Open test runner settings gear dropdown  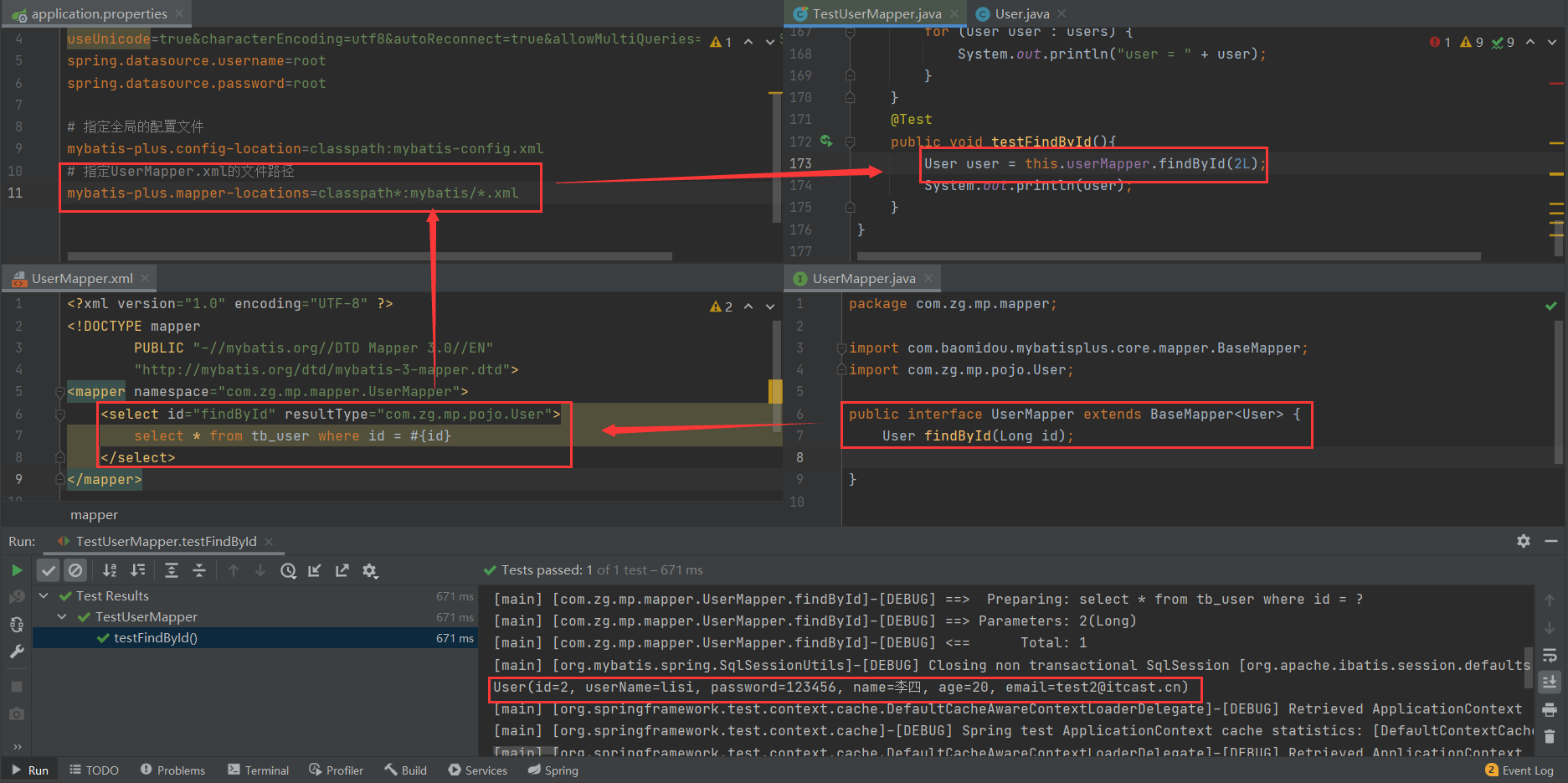[x=370, y=570]
